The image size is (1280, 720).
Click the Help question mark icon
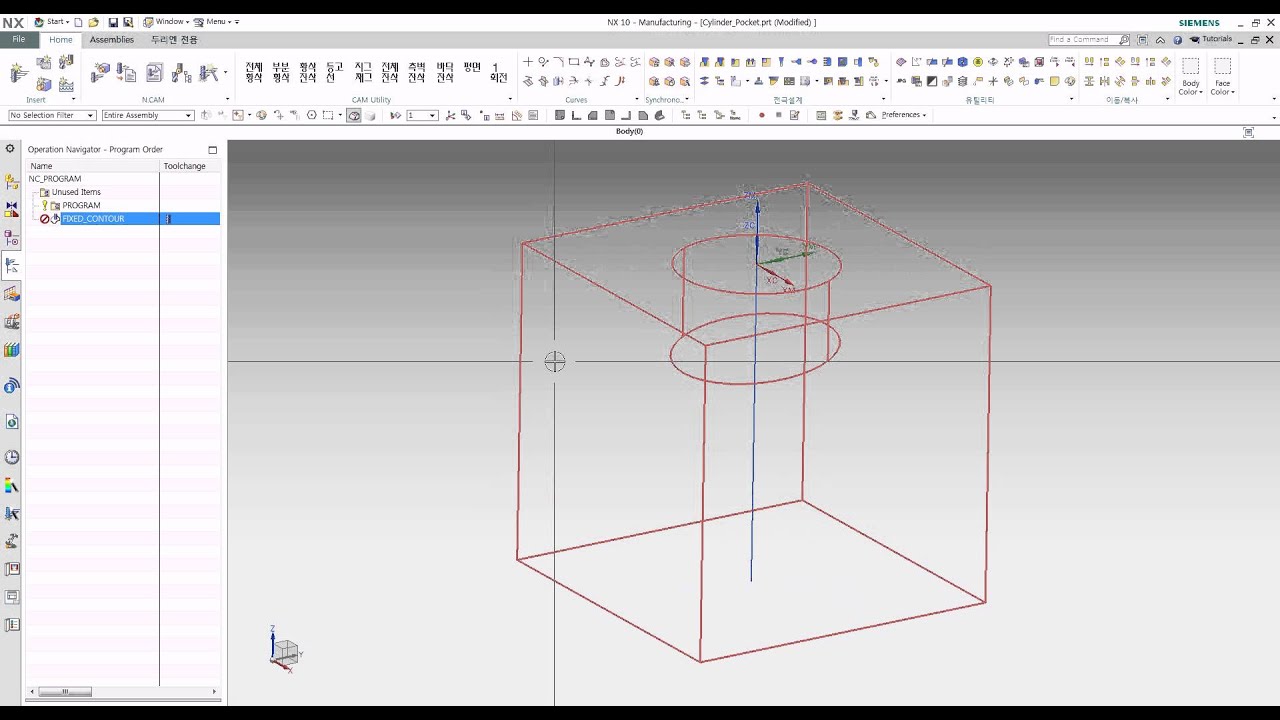coord(1178,40)
